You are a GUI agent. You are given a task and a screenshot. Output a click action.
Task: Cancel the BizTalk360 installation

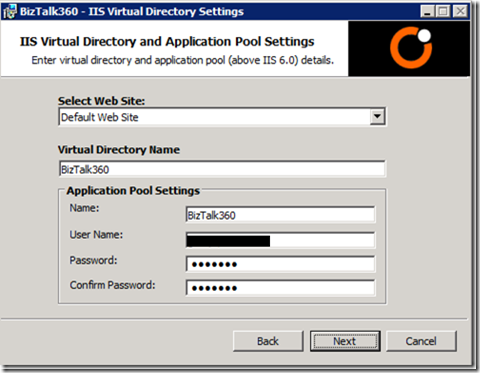(421, 341)
